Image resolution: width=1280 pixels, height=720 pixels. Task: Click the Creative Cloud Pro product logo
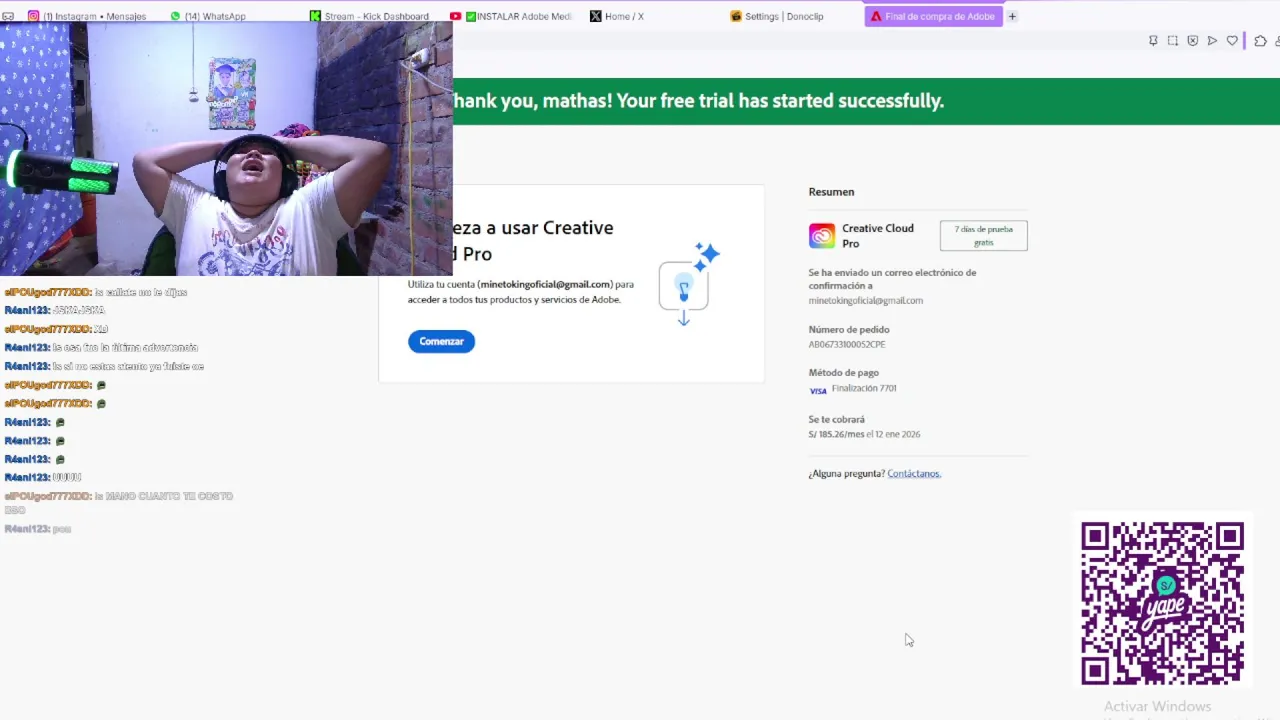point(822,236)
